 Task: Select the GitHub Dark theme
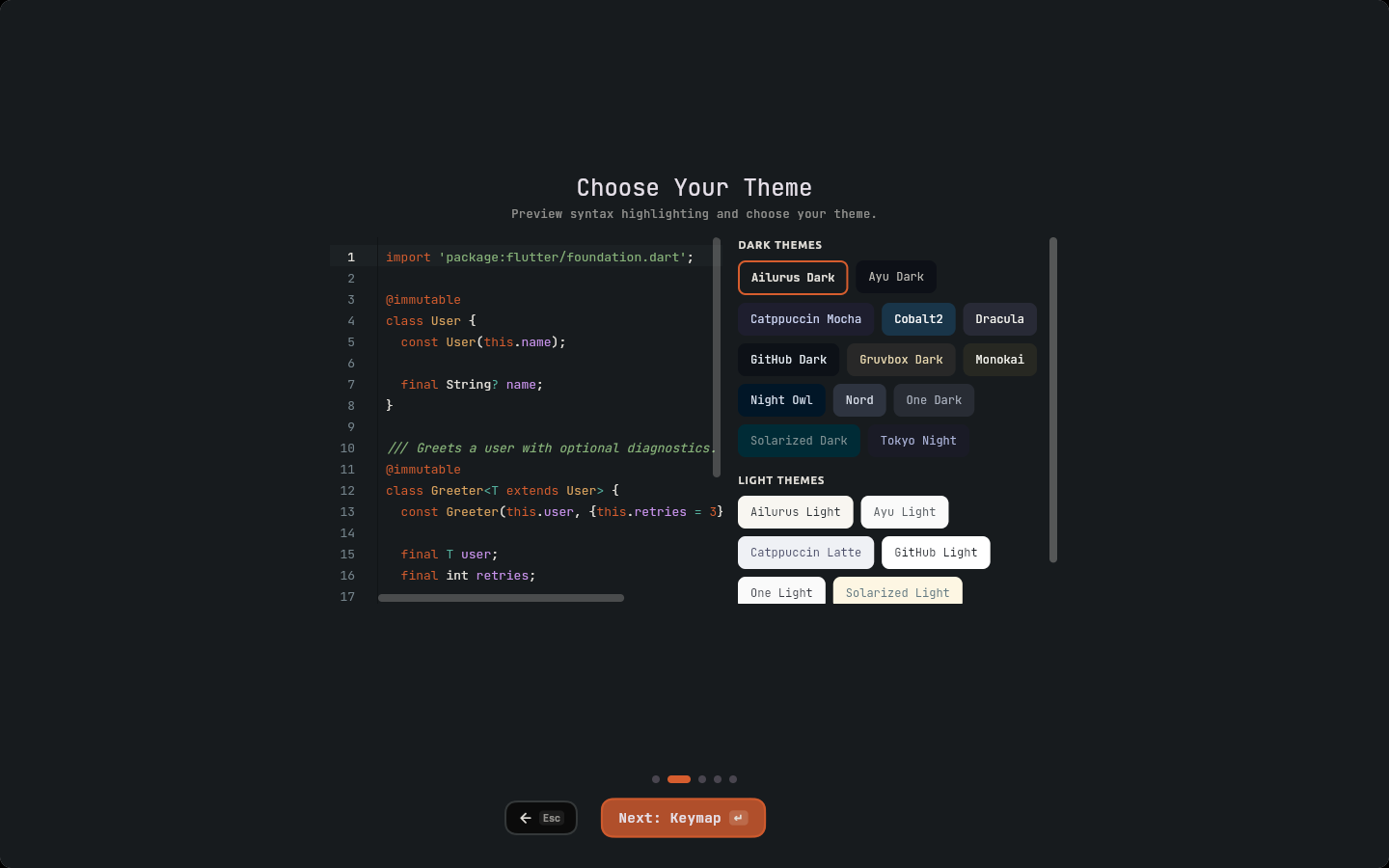pyautogui.click(x=789, y=360)
